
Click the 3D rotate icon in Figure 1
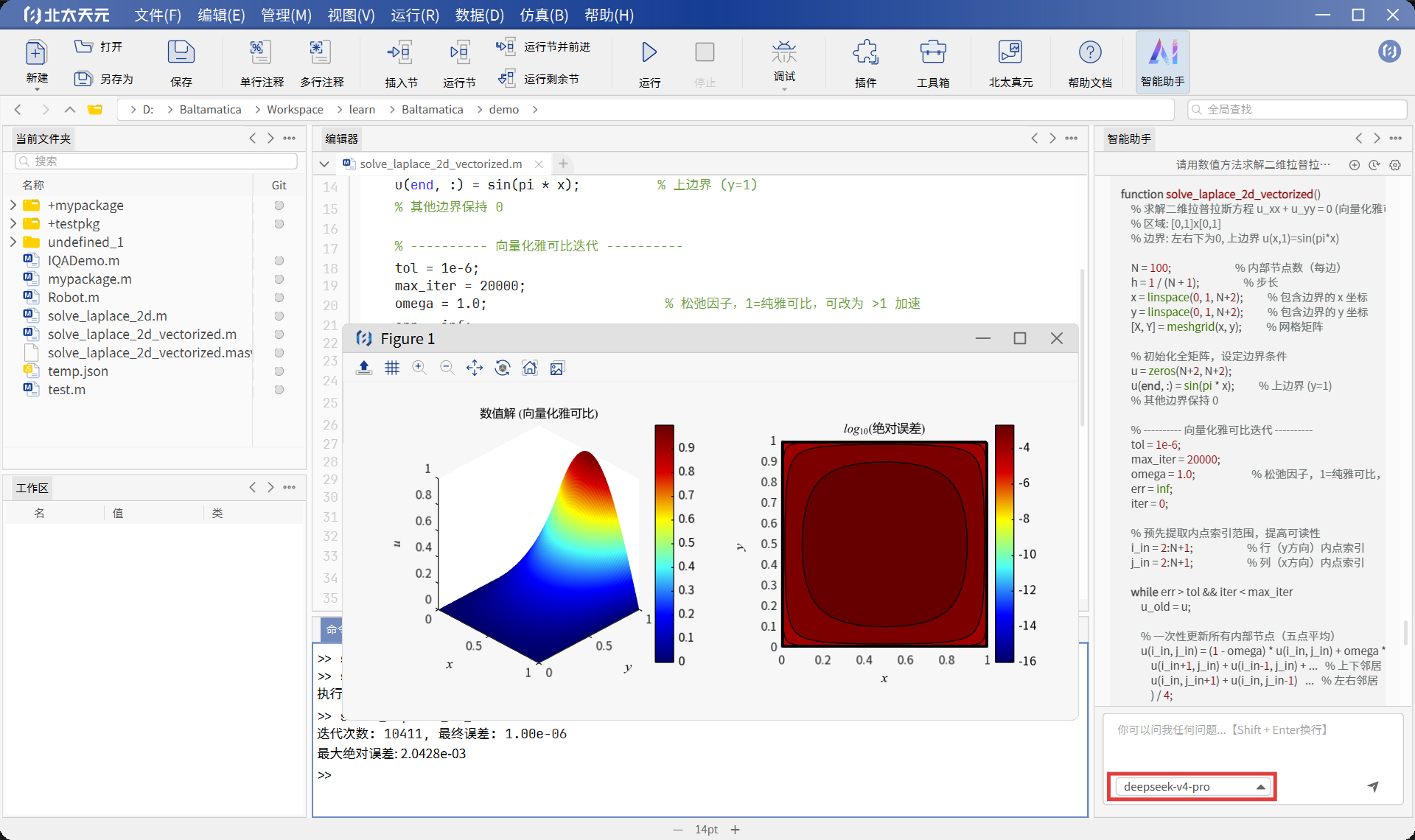click(502, 368)
